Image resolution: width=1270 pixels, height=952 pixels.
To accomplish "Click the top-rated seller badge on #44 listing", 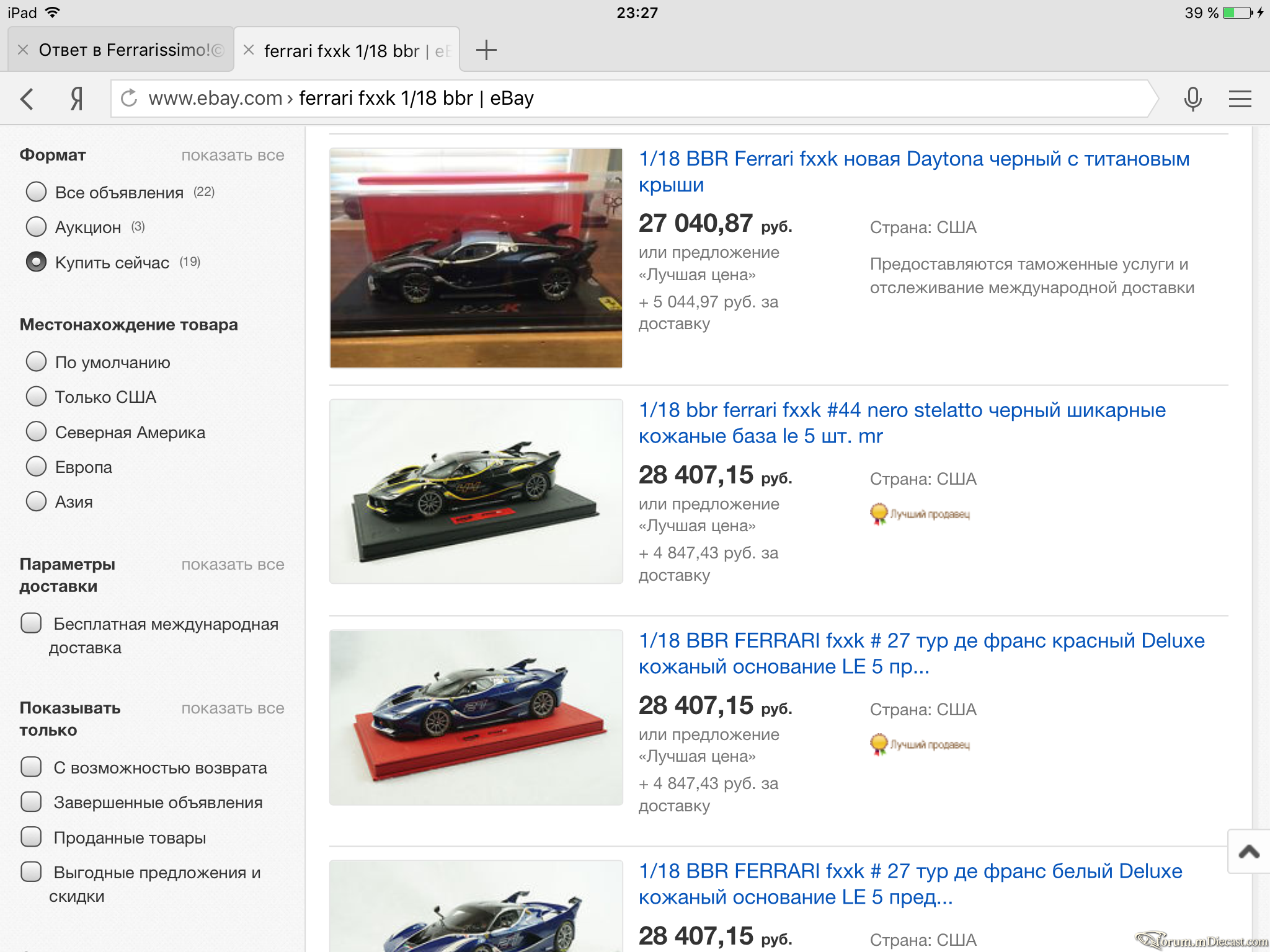I will click(920, 514).
